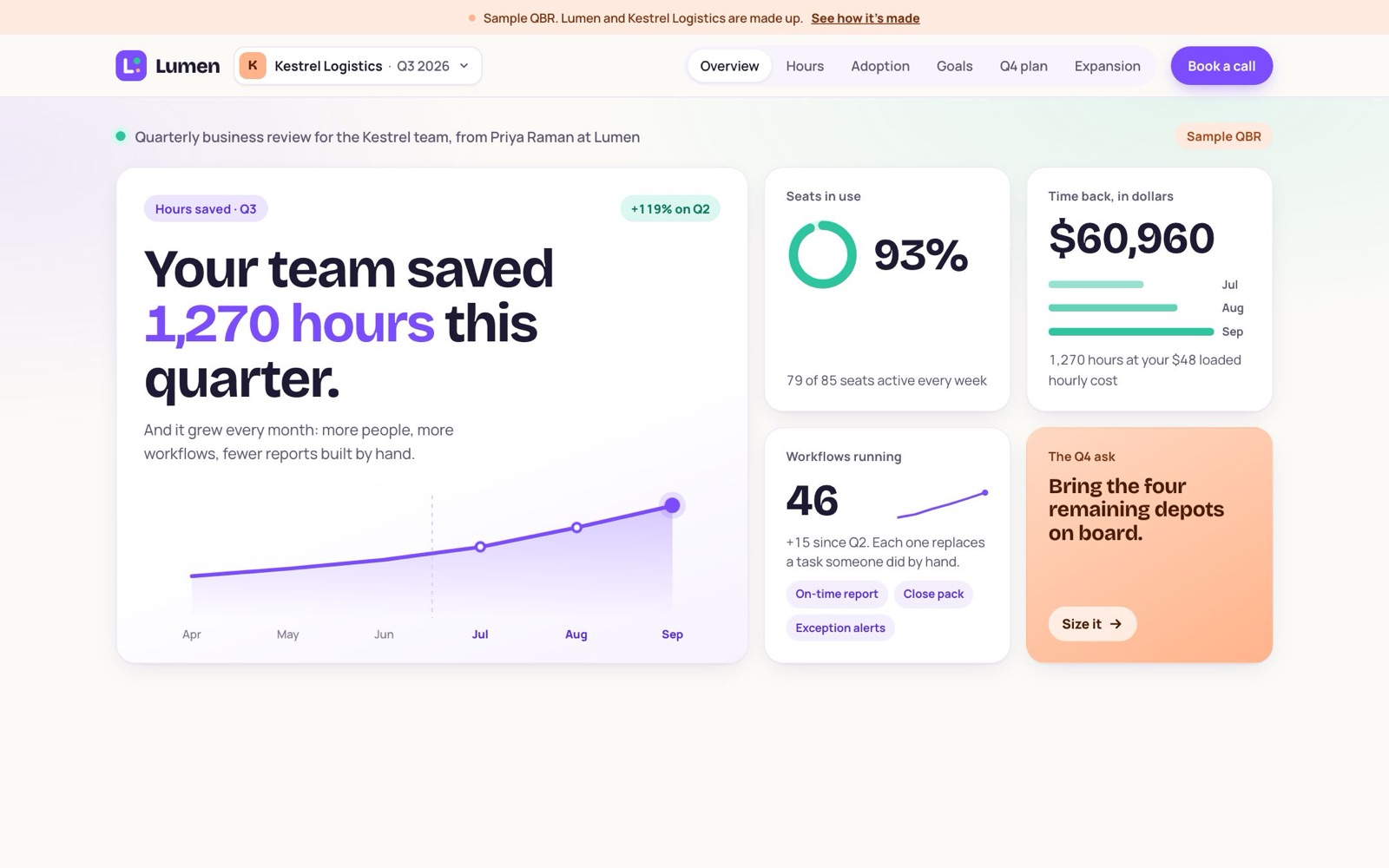This screenshot has height=868, width=1389.
Task: Select the Exception alerts tag
Action: [840, 628]
